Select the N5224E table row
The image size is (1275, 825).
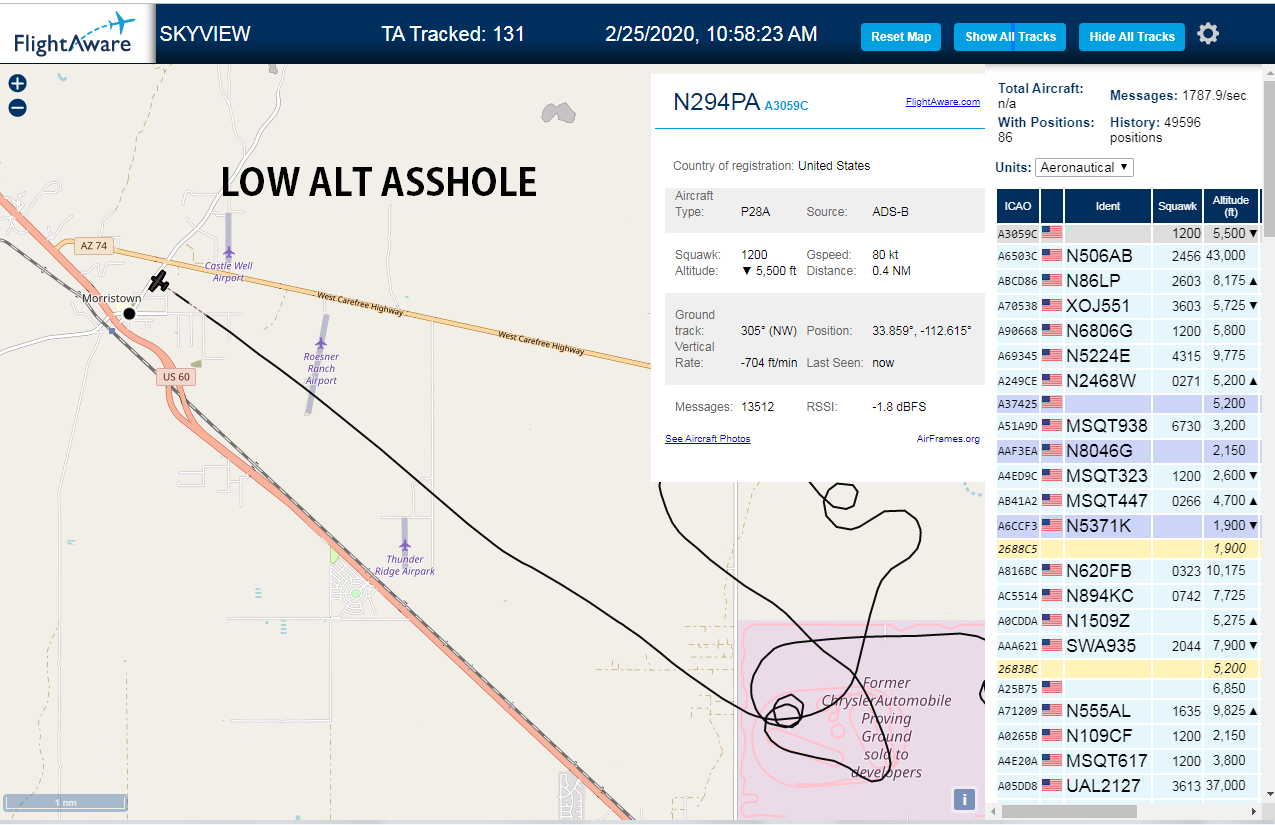pos(1128,355)
